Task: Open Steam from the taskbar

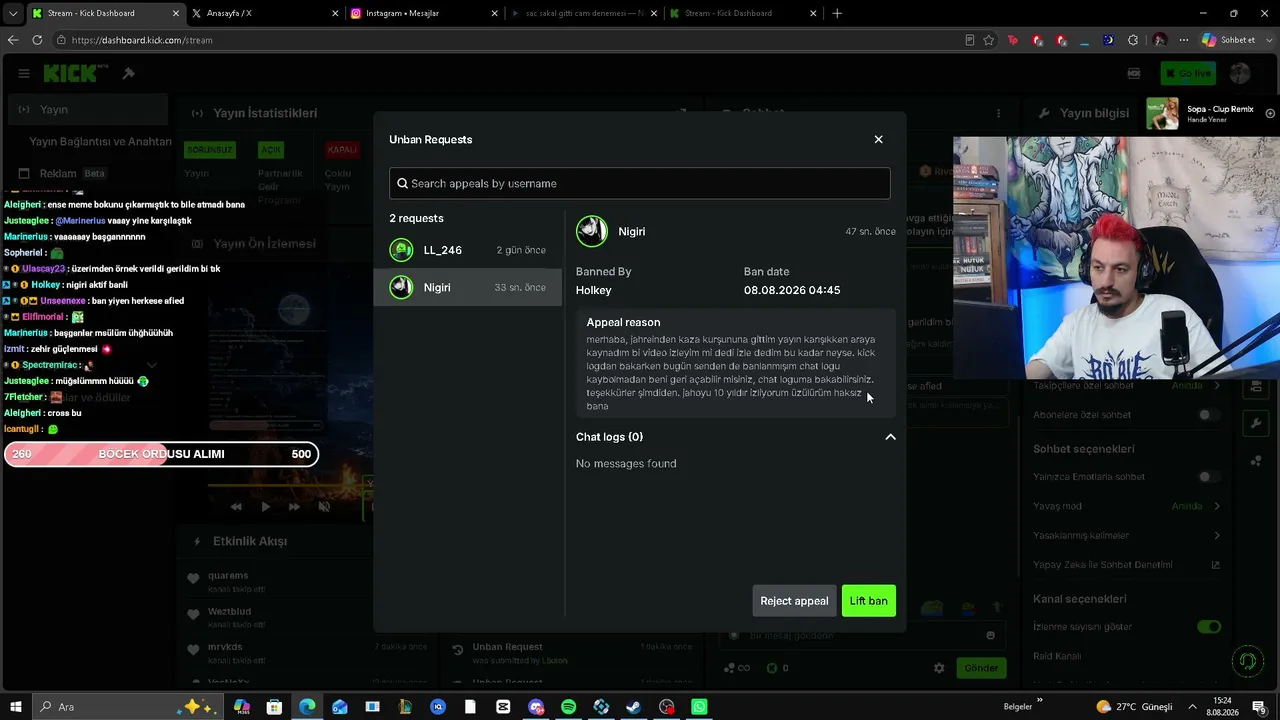Action: tap(634, 707)
